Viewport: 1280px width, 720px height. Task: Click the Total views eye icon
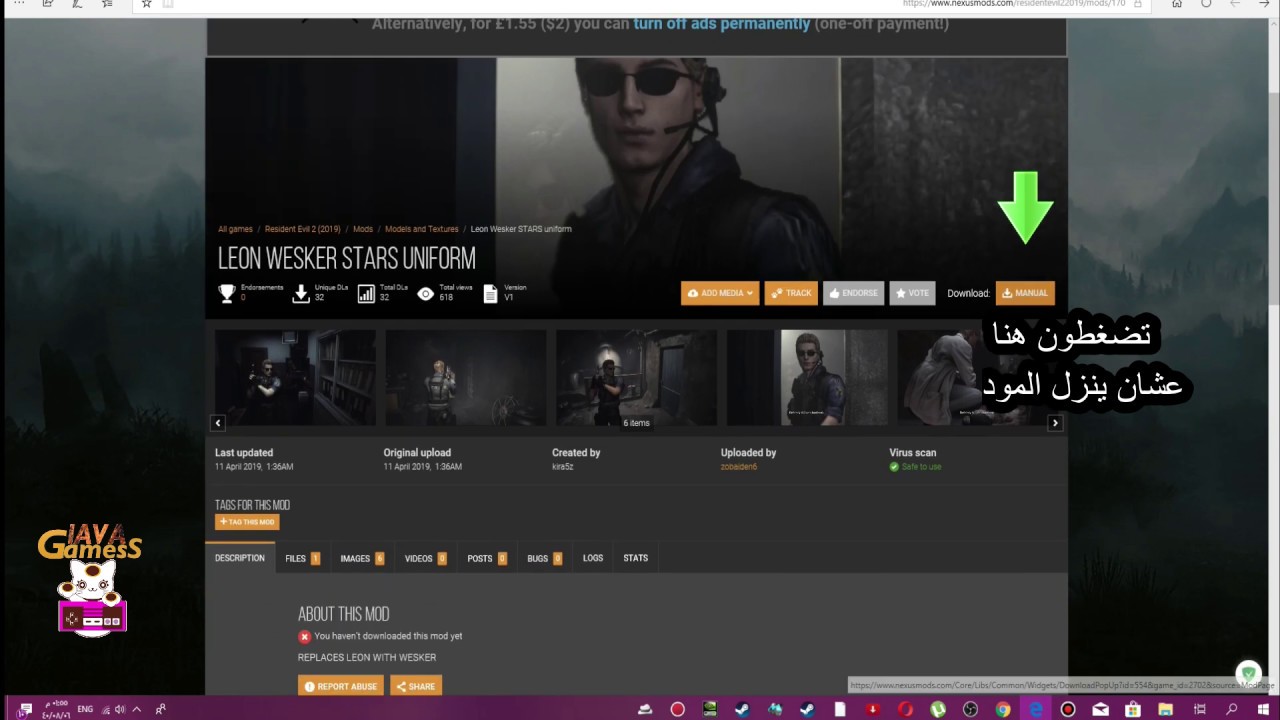426,293
